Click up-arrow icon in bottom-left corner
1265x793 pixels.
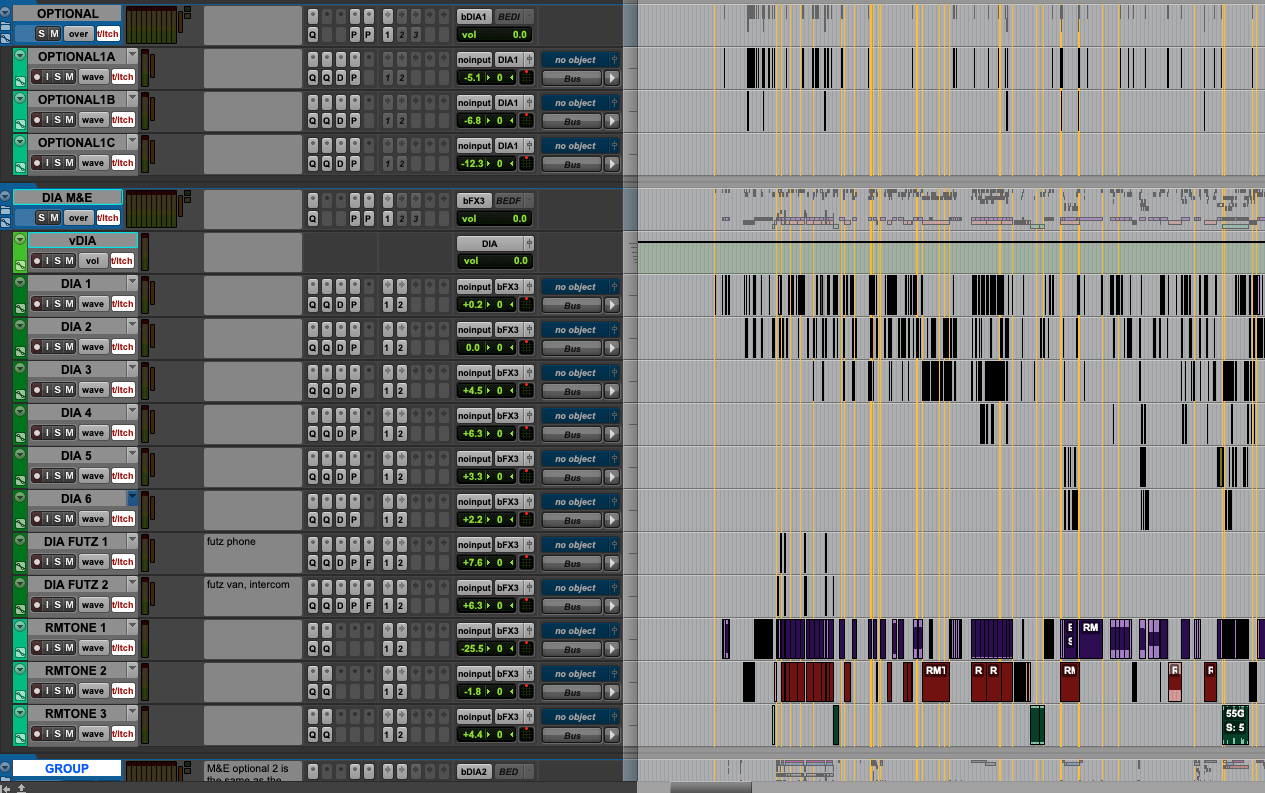coord(20,788)
